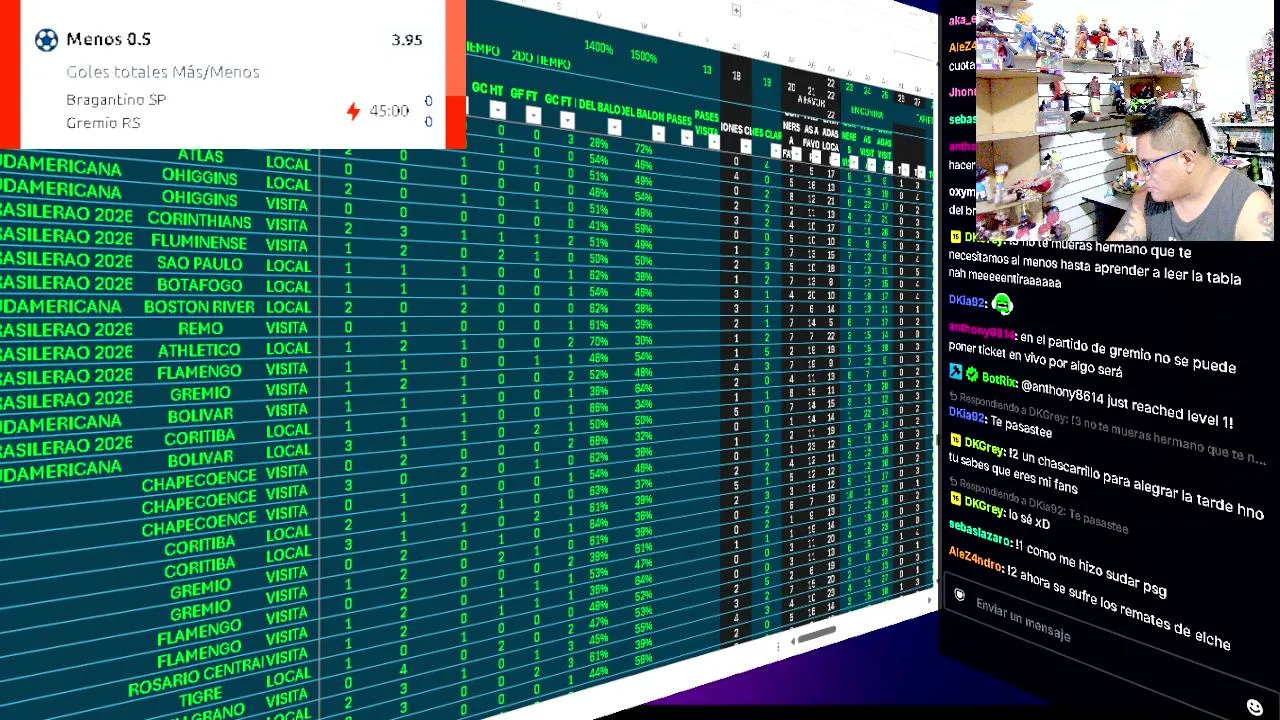The height and width of the screenshot is (720, 1280).
Task: Select the FLUMINENSE cell
Action: coord(199,242)
